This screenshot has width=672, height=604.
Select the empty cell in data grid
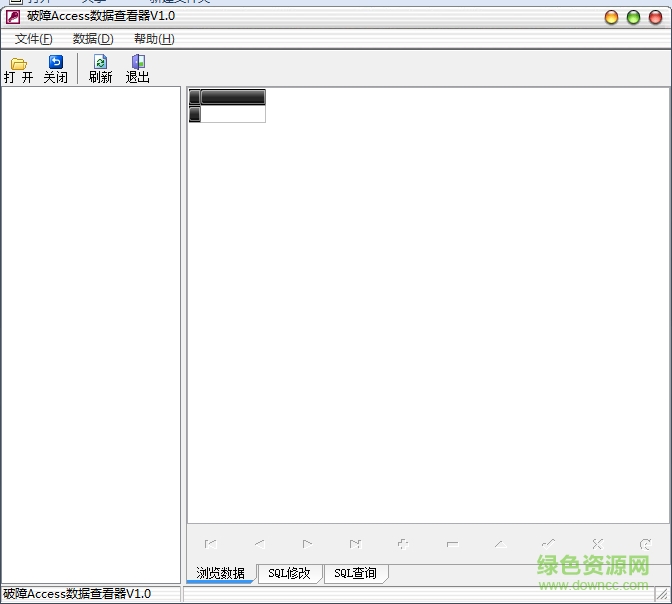[x=233, y=114]
